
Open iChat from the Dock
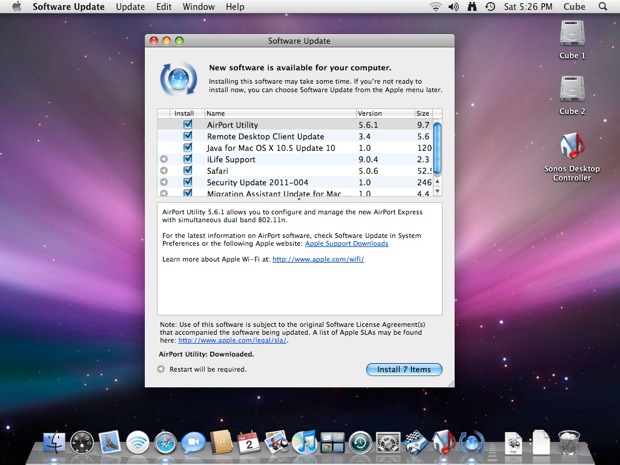point(193,442)
